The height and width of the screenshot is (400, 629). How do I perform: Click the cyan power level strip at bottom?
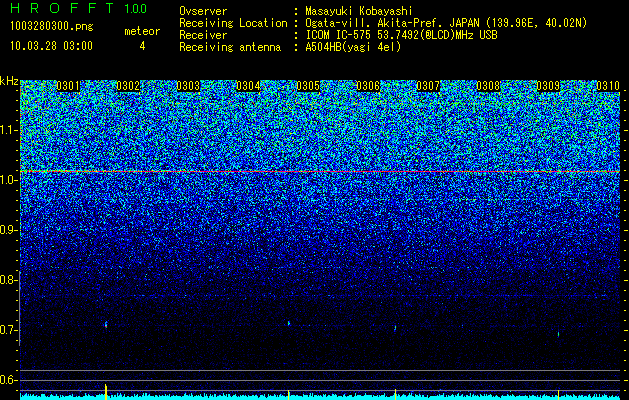(320, 397)
